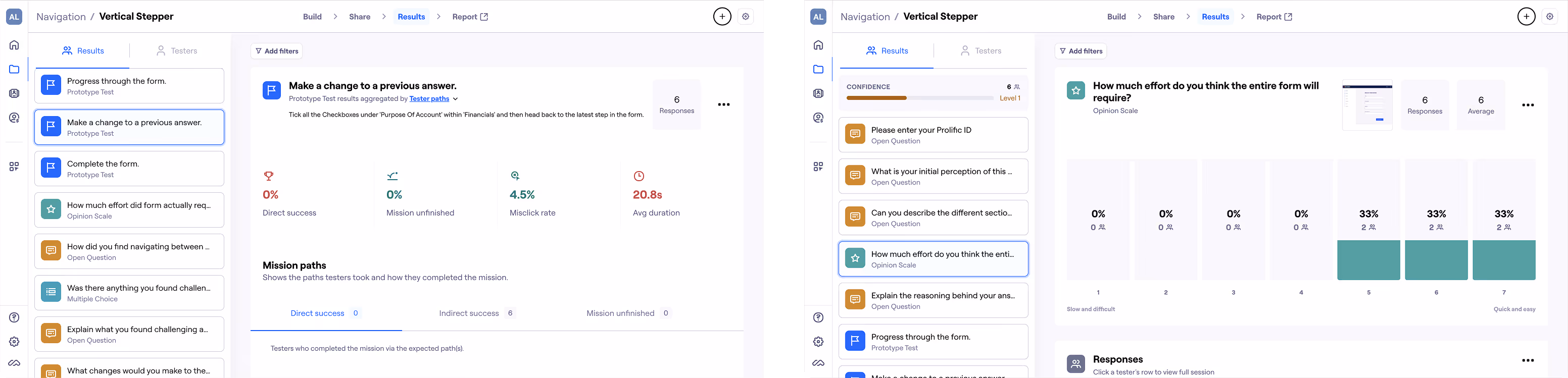The height and width of the screenshot is (378, 1568).
Task: Open user-dollar icon in left window sidebar
Action: [14, 118]
